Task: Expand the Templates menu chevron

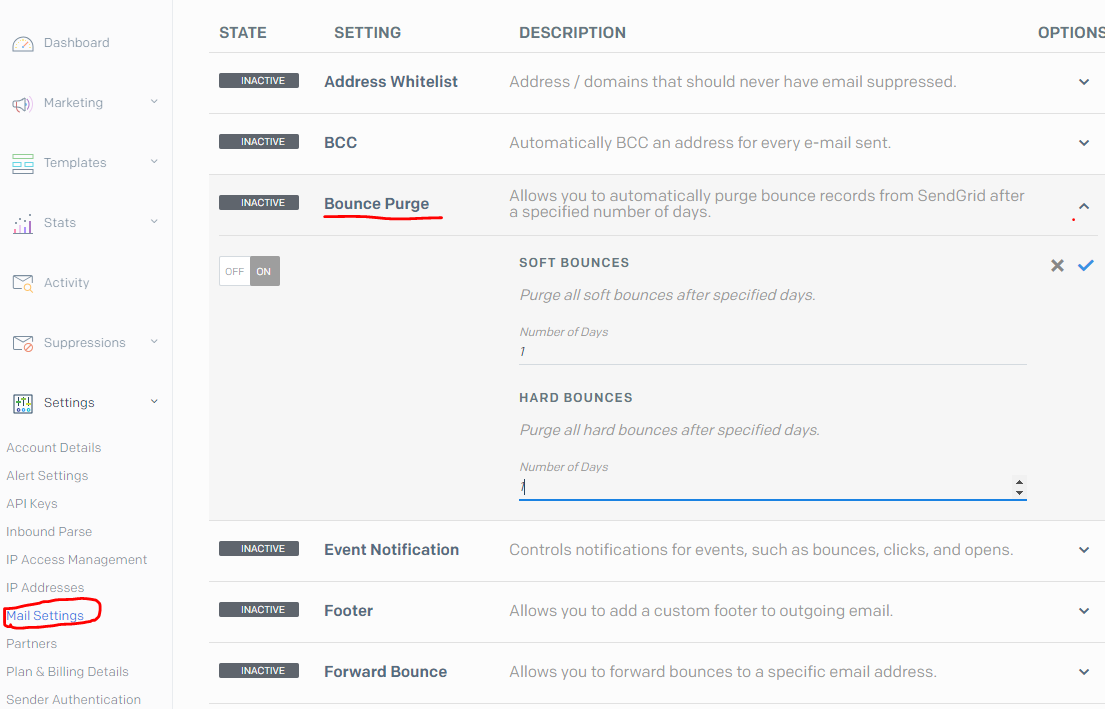Action: (154, 162)
